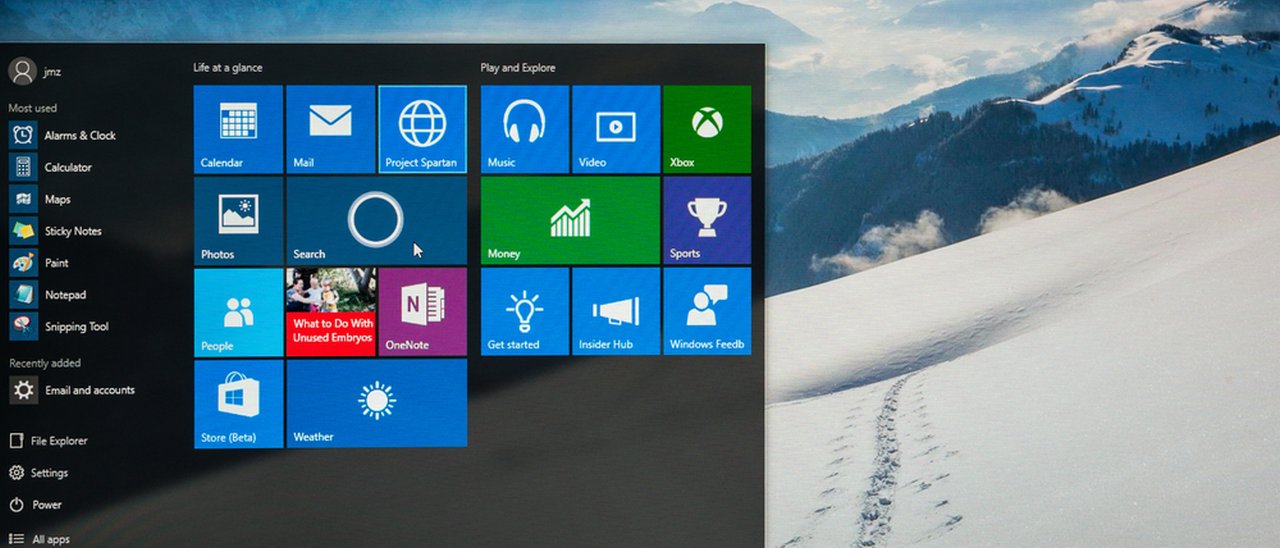Open the Sports trophy tile

point(707,220)
